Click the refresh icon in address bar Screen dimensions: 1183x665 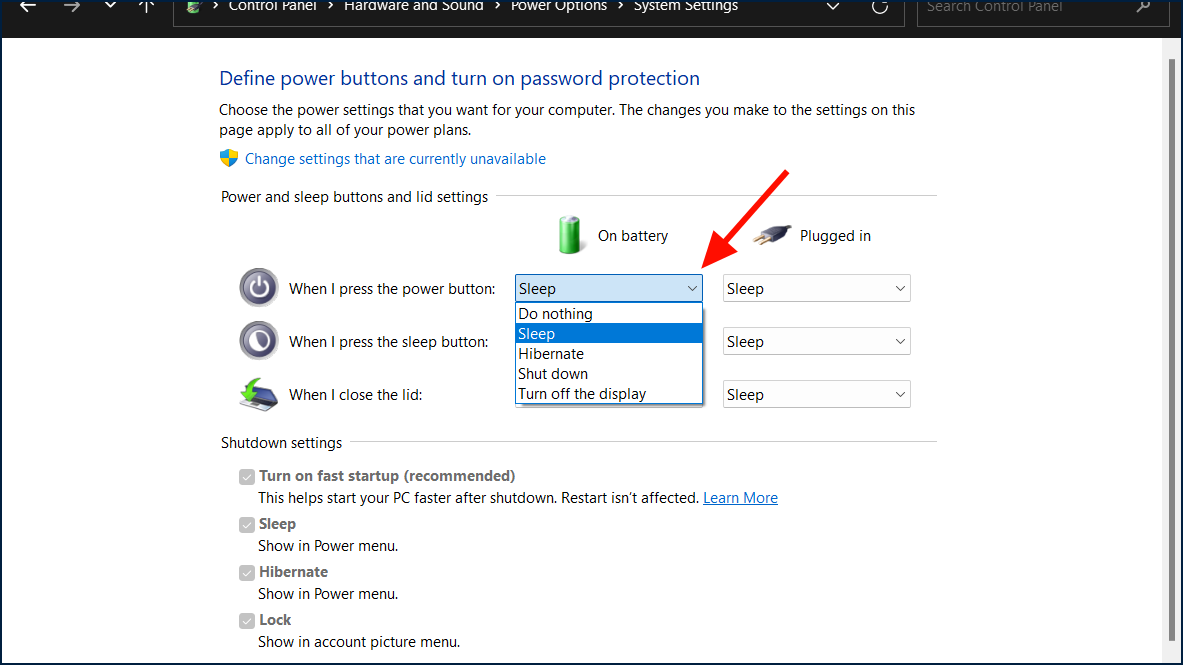point(879,8)
